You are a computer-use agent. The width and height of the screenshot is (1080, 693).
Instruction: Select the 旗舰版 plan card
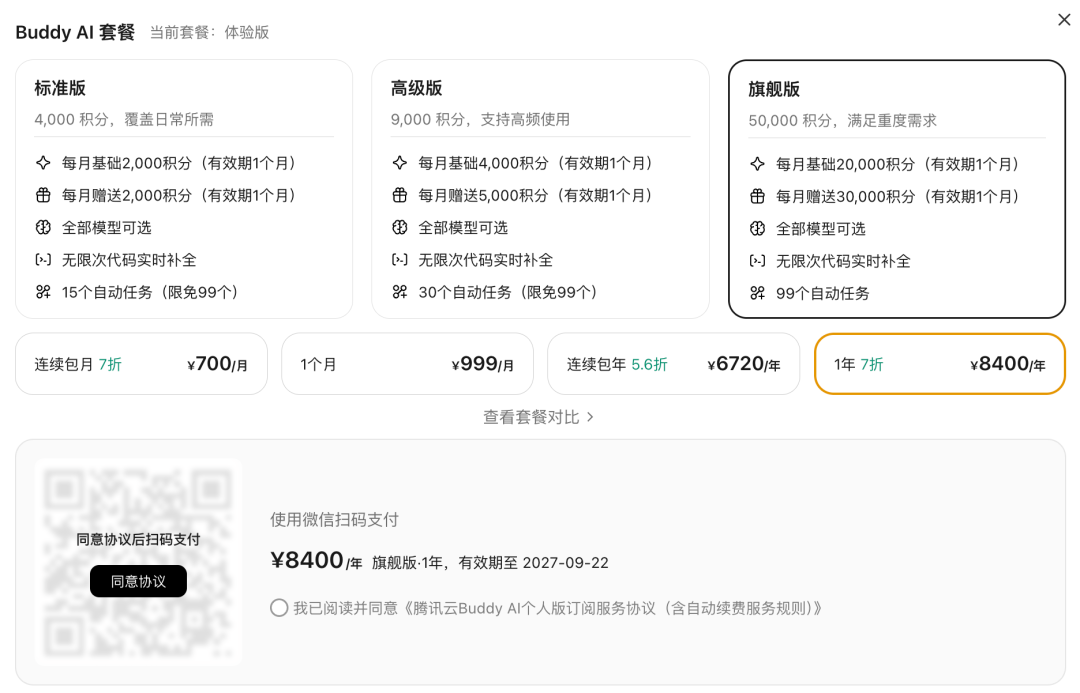(x=897, y=189)
